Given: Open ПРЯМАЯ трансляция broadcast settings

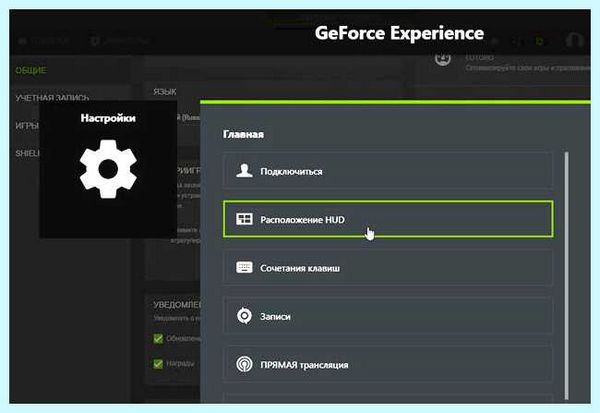Looking at the screenshot, I should [388, 364].
